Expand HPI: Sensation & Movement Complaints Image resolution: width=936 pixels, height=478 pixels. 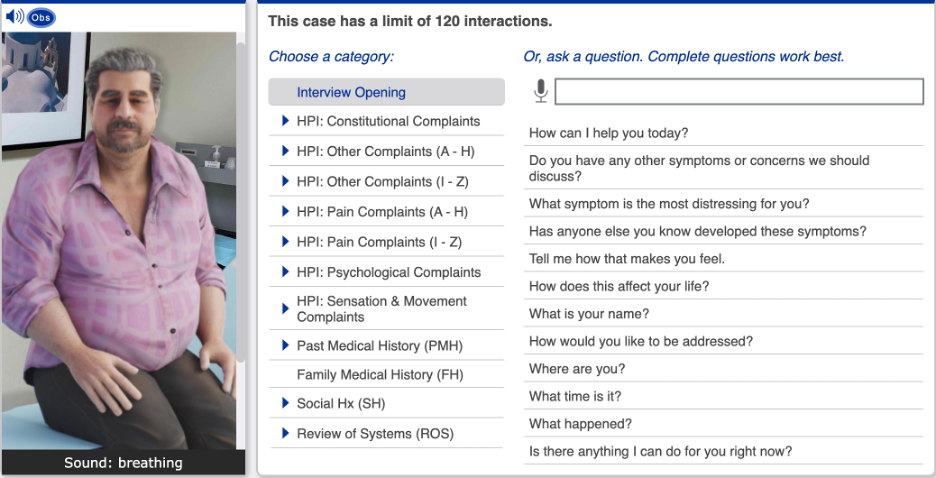click(x=381, y=309)
